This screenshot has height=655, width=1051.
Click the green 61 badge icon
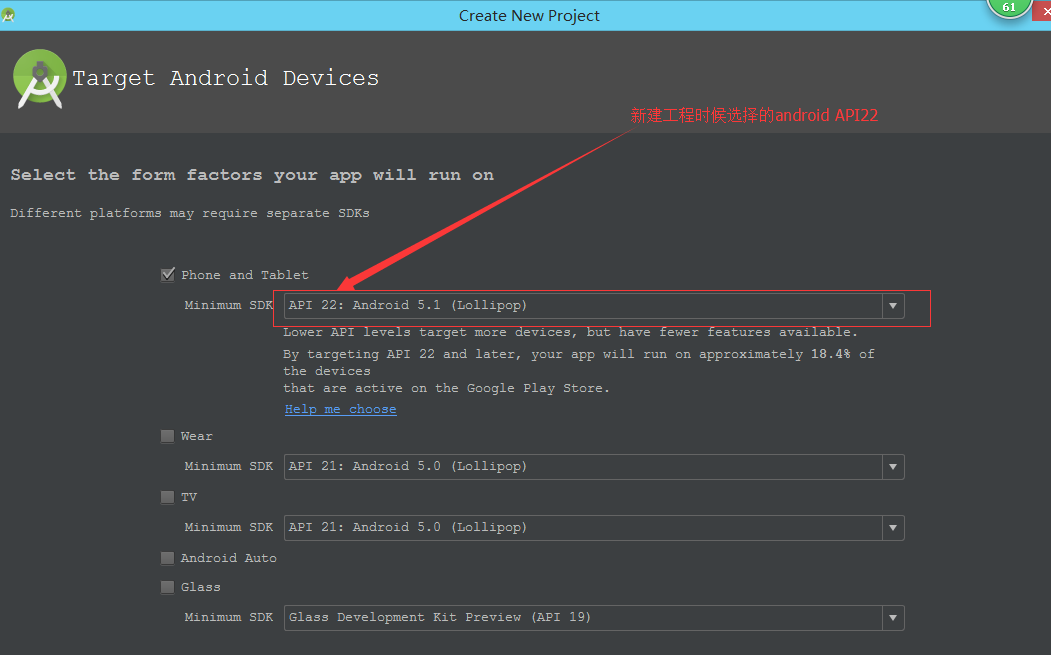click(1009, 7)
